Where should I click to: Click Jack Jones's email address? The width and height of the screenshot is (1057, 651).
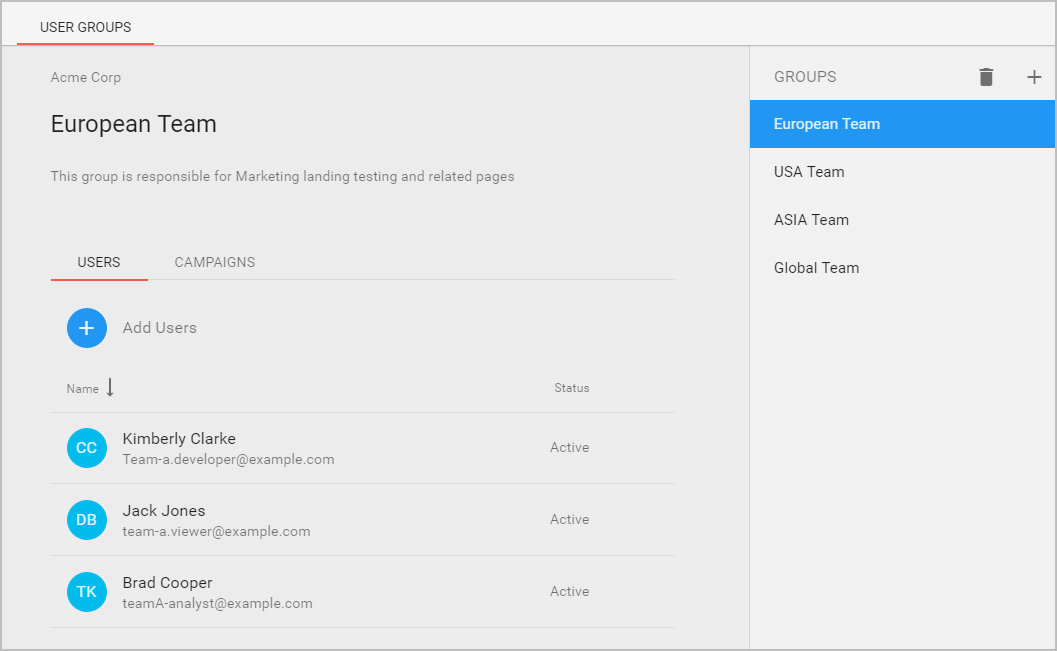216,532
